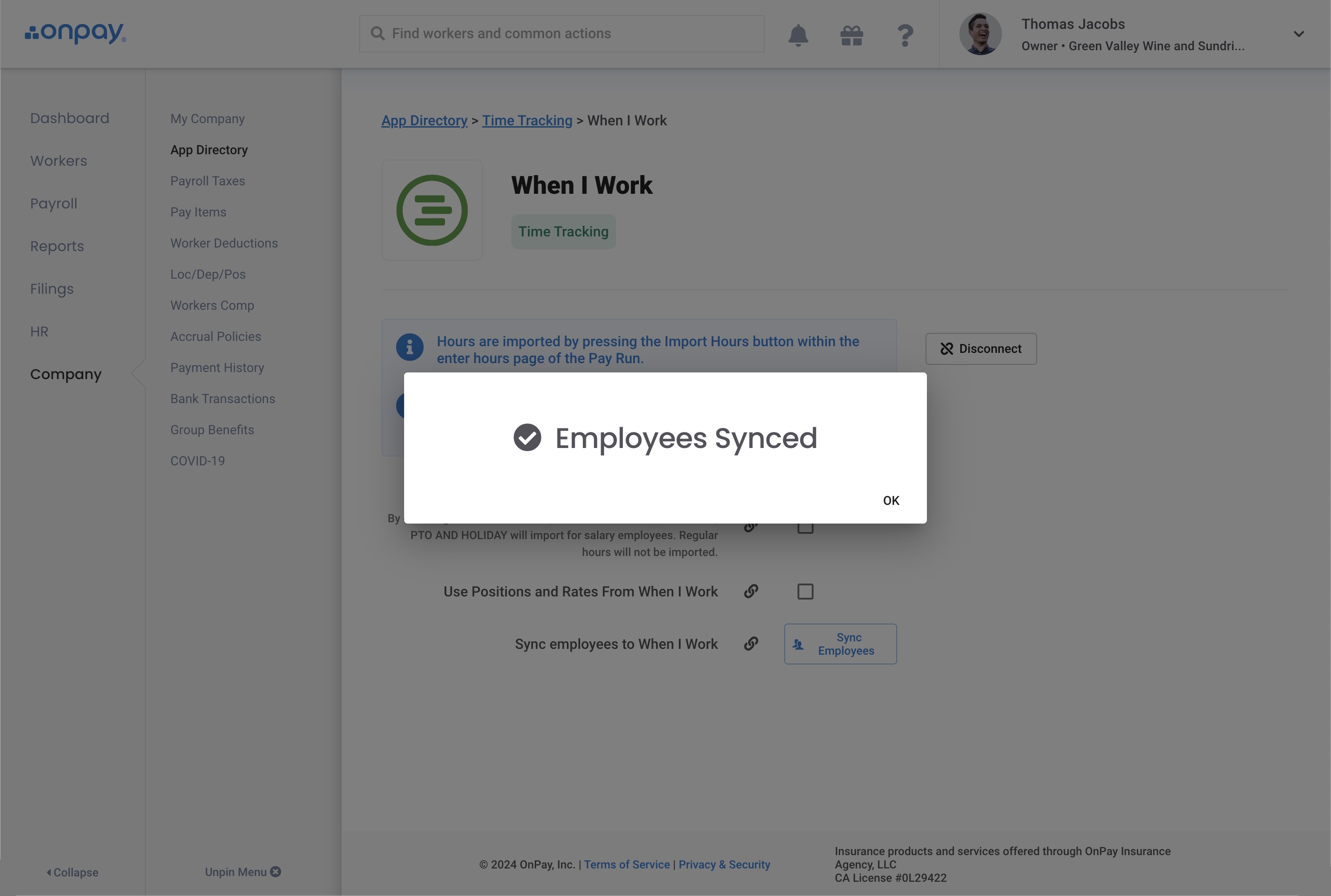1331x896 pixels.
Task: Click the Sync Employees button
Action: [x=840, y=644]
